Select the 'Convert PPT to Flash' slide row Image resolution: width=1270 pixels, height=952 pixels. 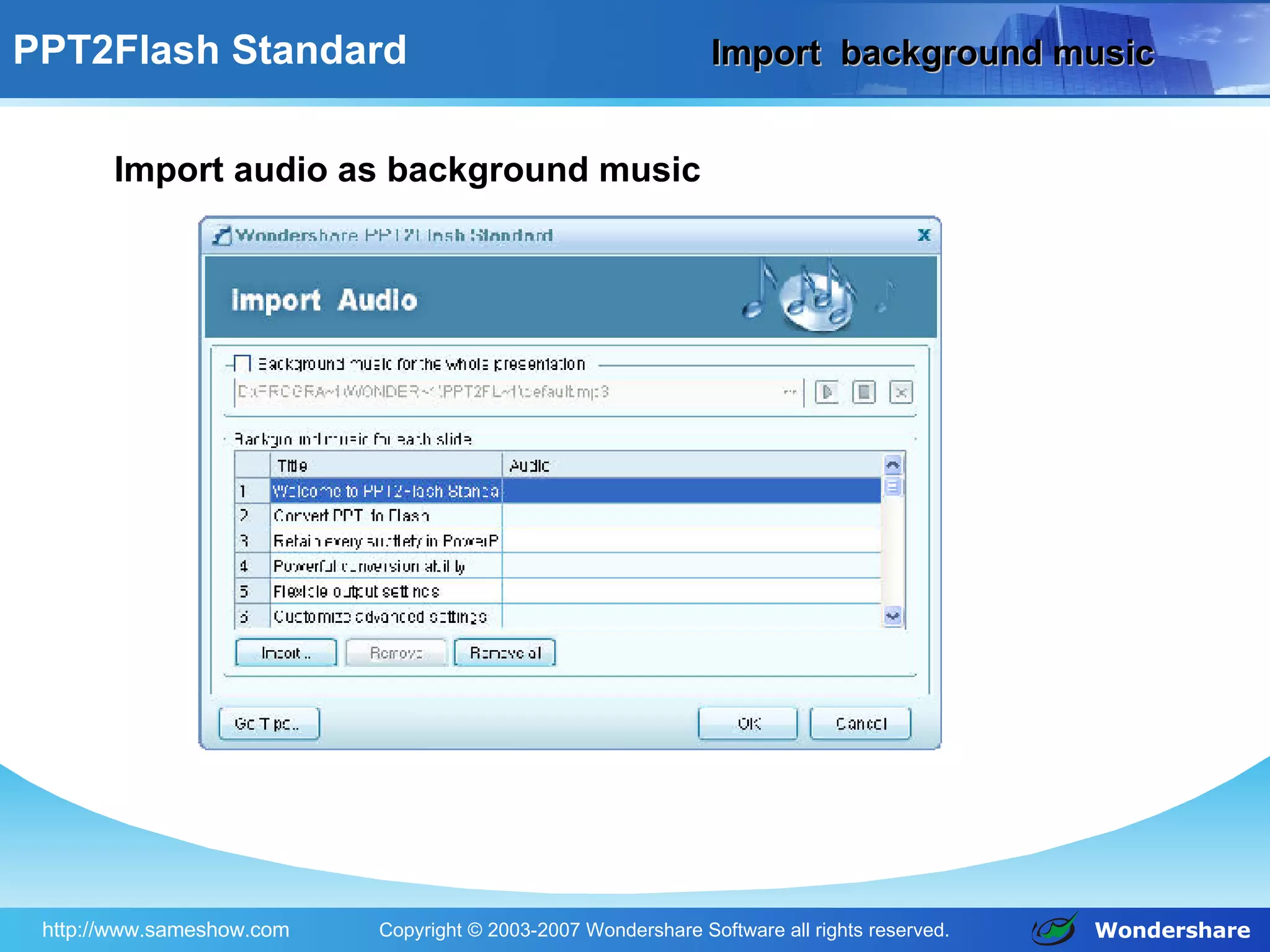386,516
